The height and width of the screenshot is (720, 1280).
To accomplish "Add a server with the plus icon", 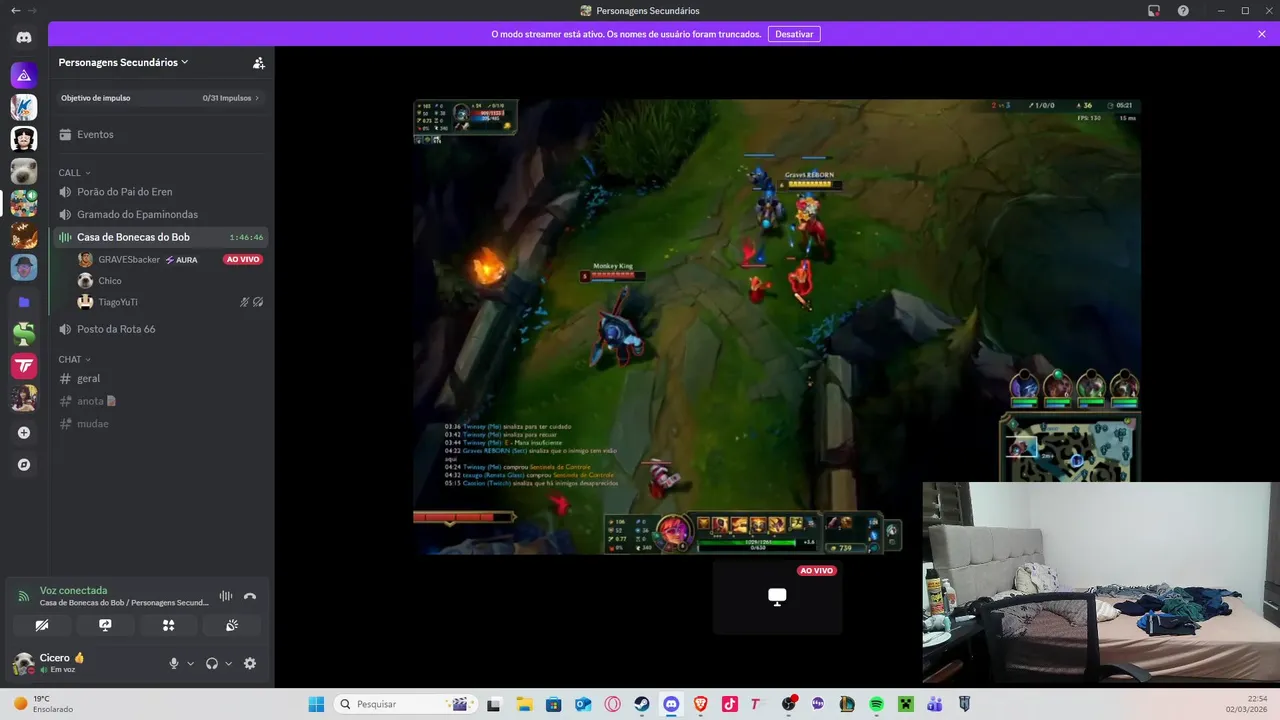I will (x=24, y=433).
